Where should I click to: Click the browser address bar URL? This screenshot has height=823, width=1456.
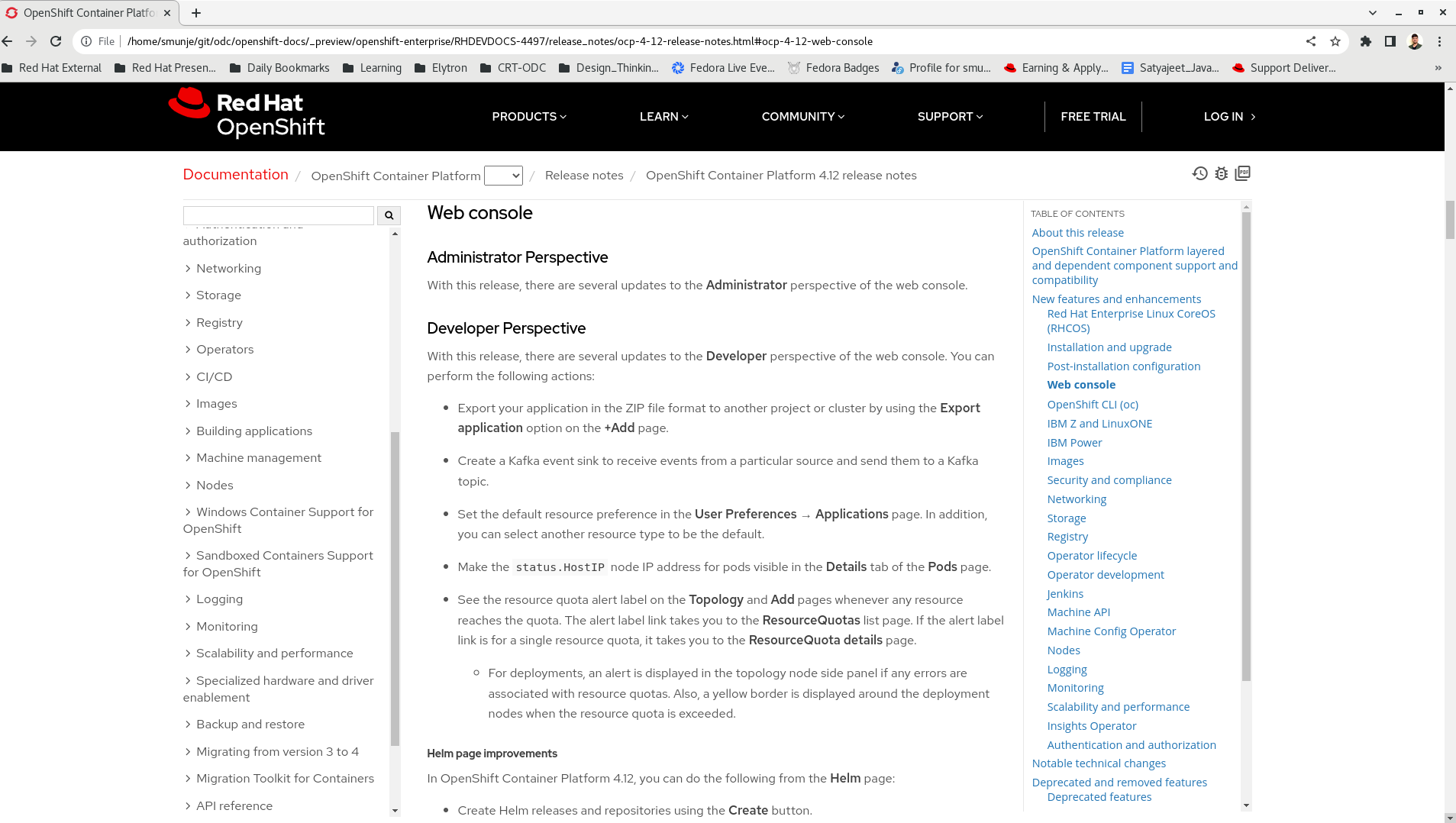pos(500,41)
